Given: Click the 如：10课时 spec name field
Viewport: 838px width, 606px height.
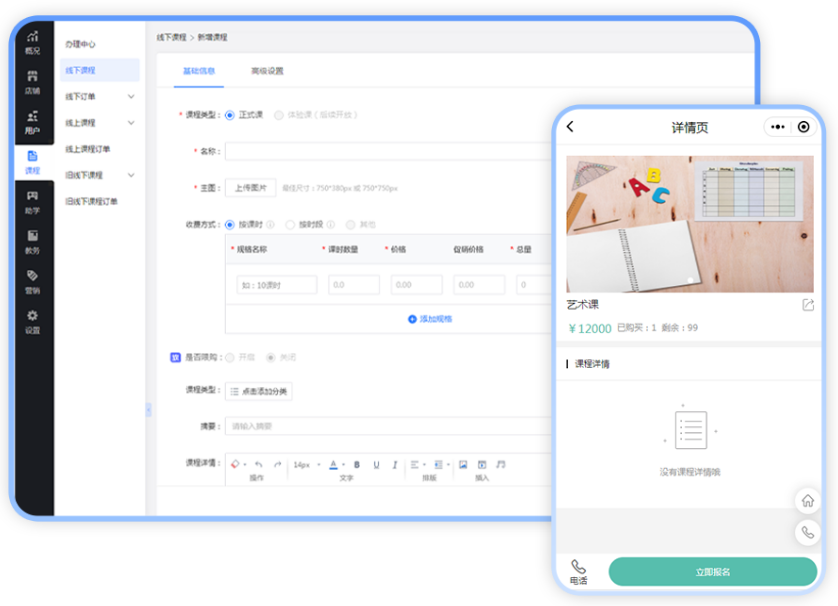Looking at the screenshot, I should (277, 285).
